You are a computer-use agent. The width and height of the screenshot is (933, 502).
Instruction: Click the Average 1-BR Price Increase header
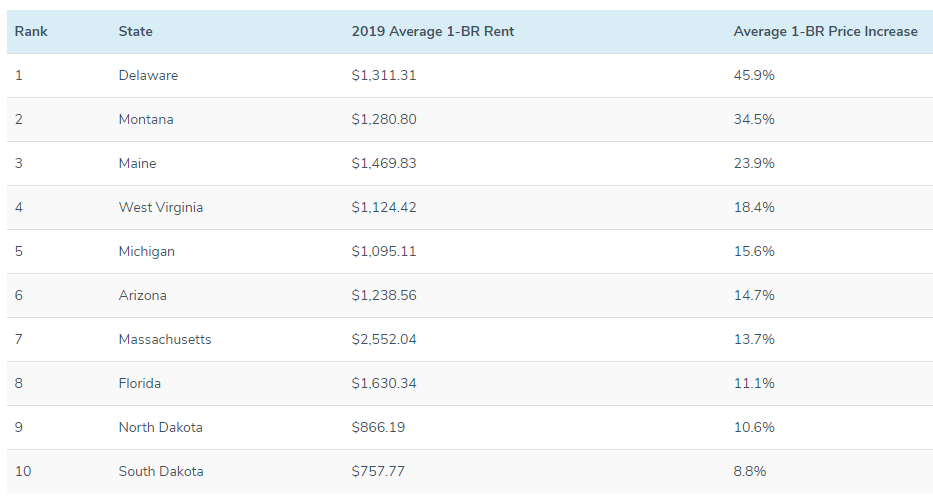pyautogui.click(x=825, y=31)
